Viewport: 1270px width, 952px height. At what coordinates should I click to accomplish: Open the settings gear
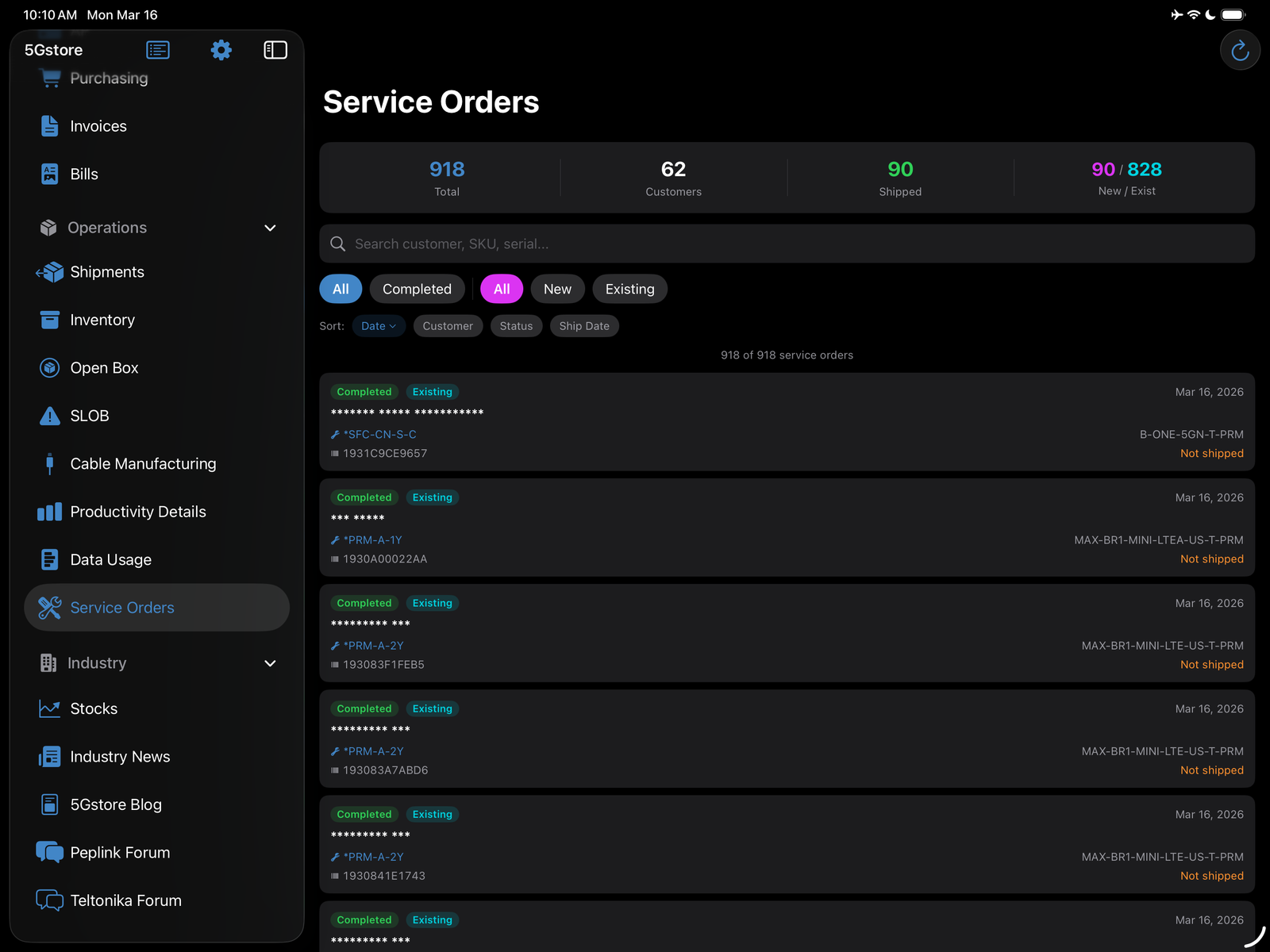coord(221,49)
